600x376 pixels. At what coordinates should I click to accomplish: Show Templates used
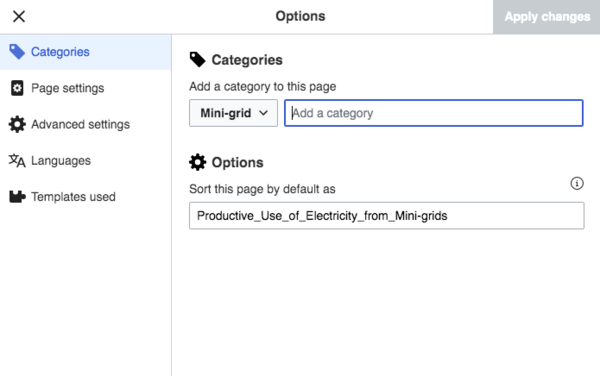tap(86, 197)
